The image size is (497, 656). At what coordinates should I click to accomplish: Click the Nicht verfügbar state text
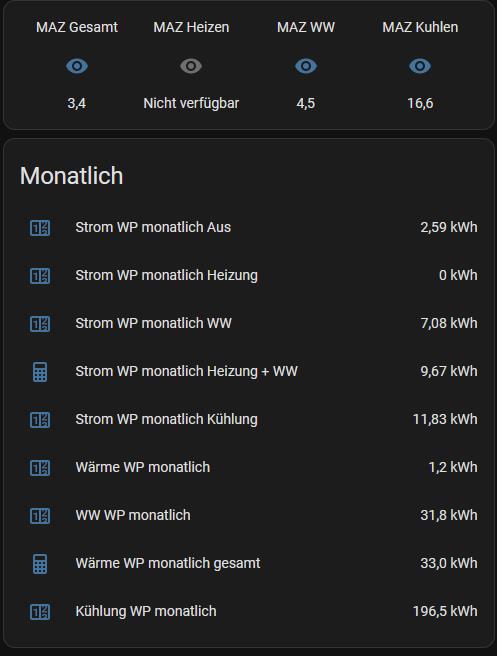(x=191, y=103)
